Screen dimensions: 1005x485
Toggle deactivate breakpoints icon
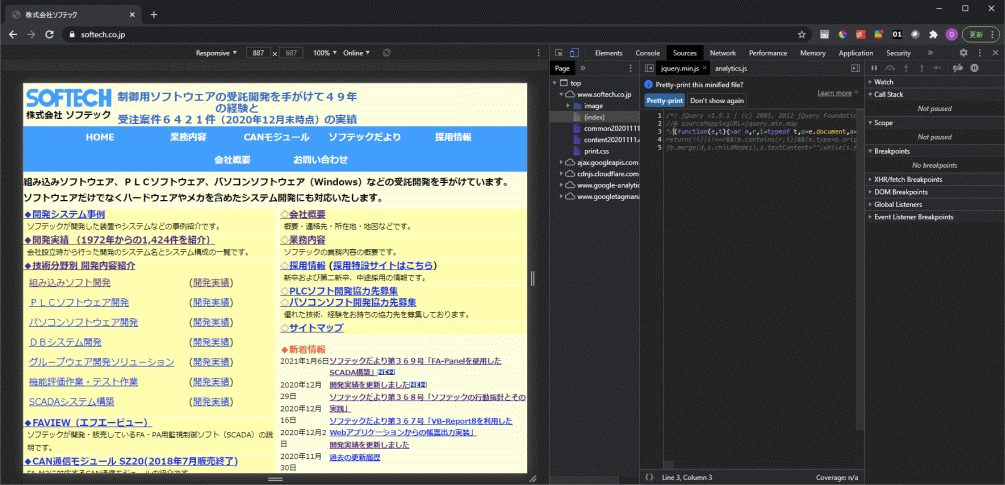pos(958,68)
